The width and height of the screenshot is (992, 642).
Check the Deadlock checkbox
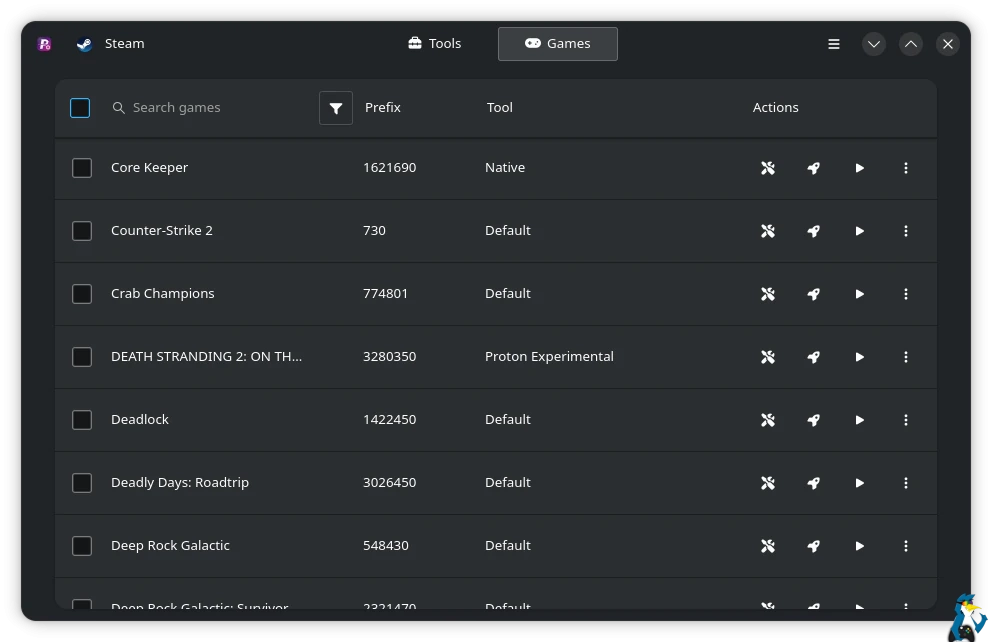[82, 419]
